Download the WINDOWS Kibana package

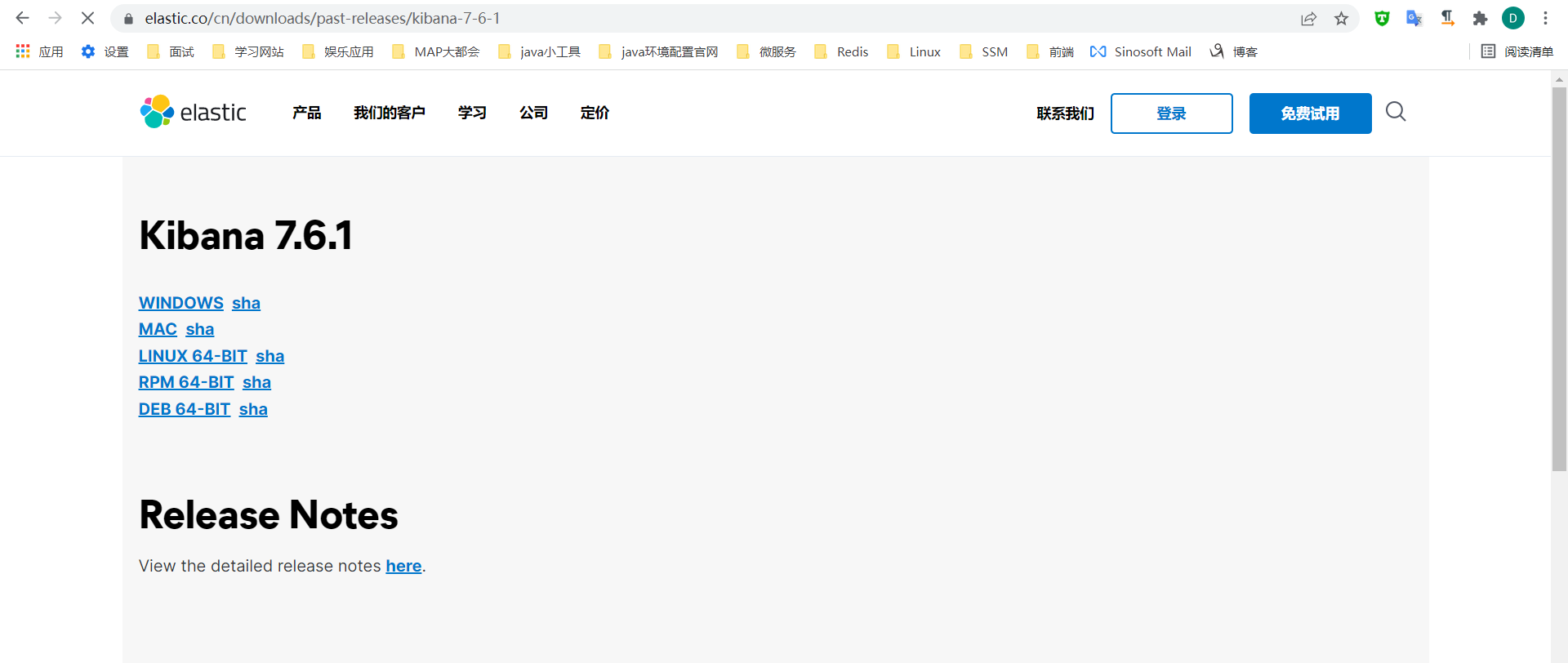point(181,303)
